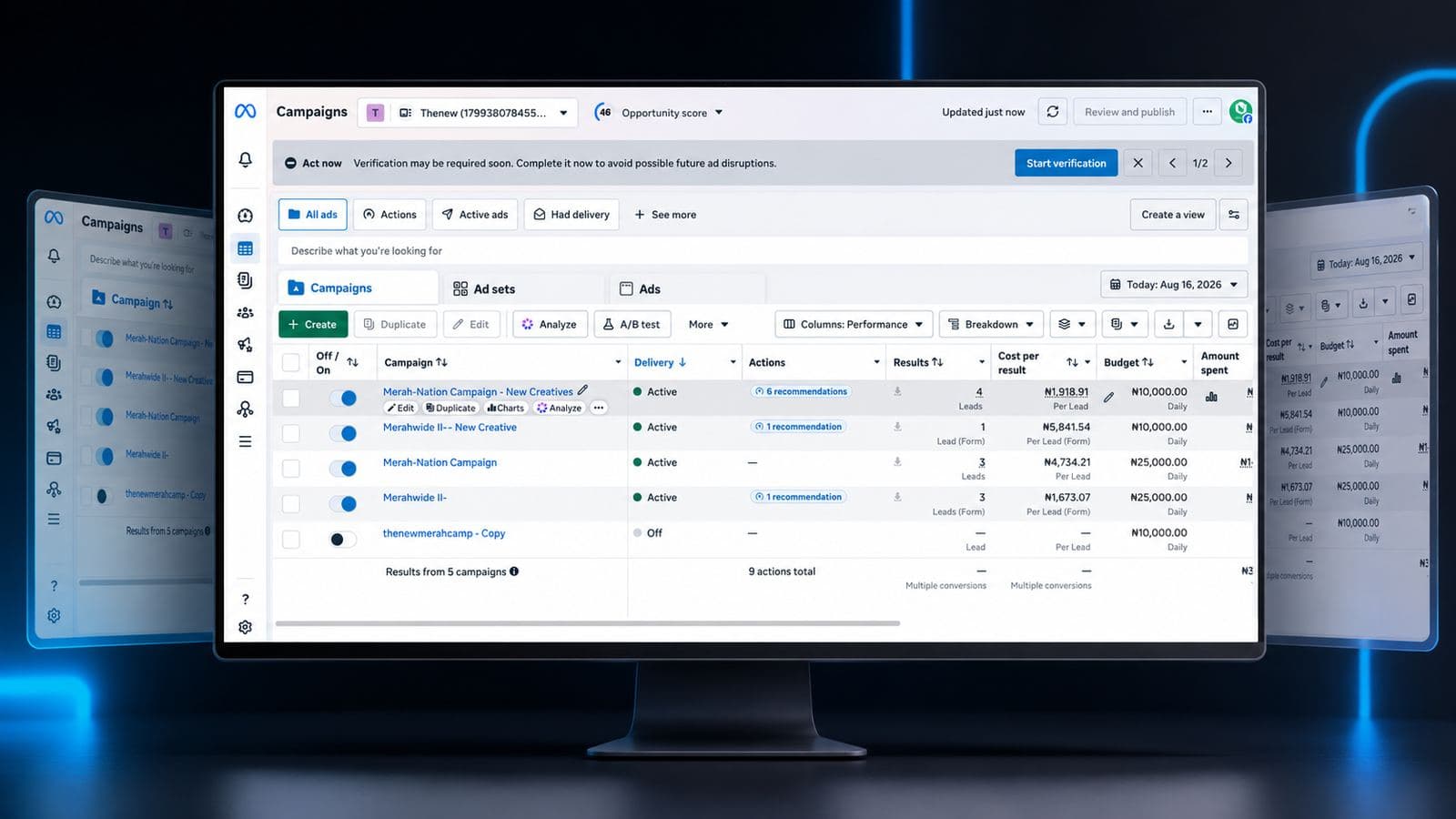Open the user profile avatar
1456x819 pixels.
pos(1240,112)
